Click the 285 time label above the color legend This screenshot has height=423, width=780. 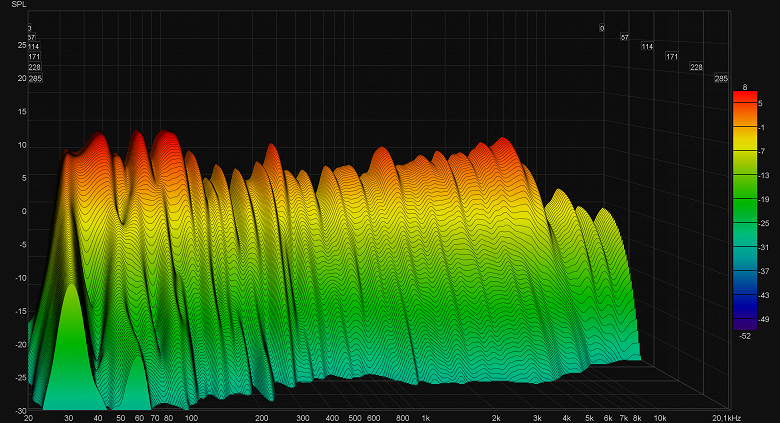click(720, 78)
